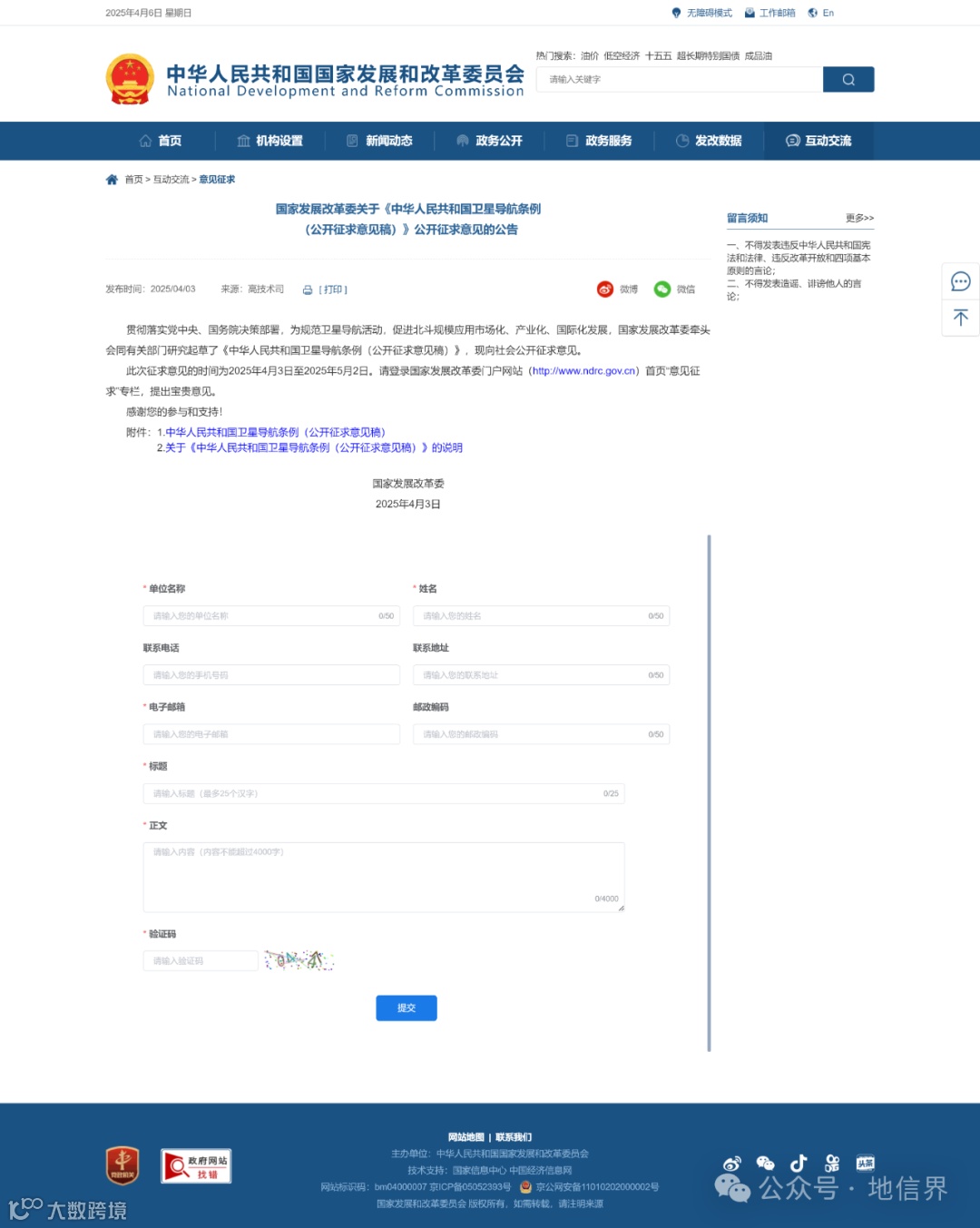
Task: Click the captcha image to refresh
Action: click(299, 960)
